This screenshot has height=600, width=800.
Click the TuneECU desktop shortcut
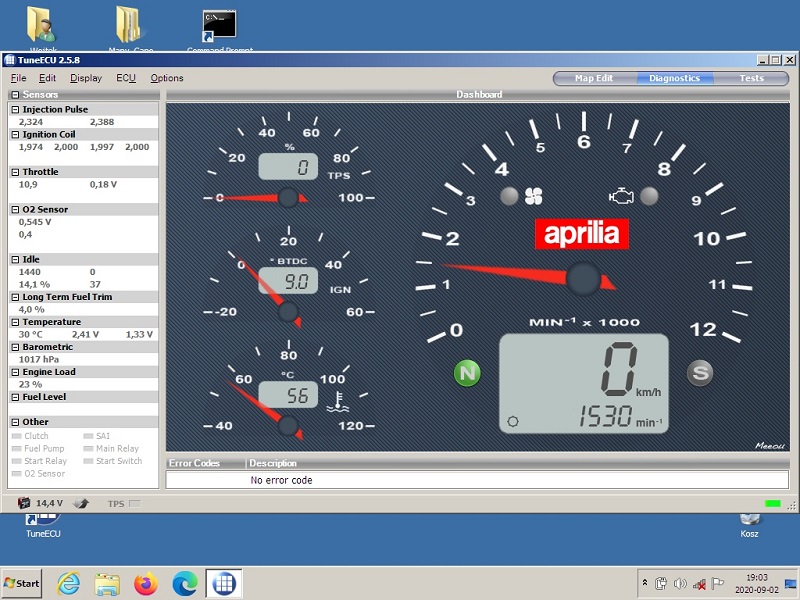click(x=43, y=527)
